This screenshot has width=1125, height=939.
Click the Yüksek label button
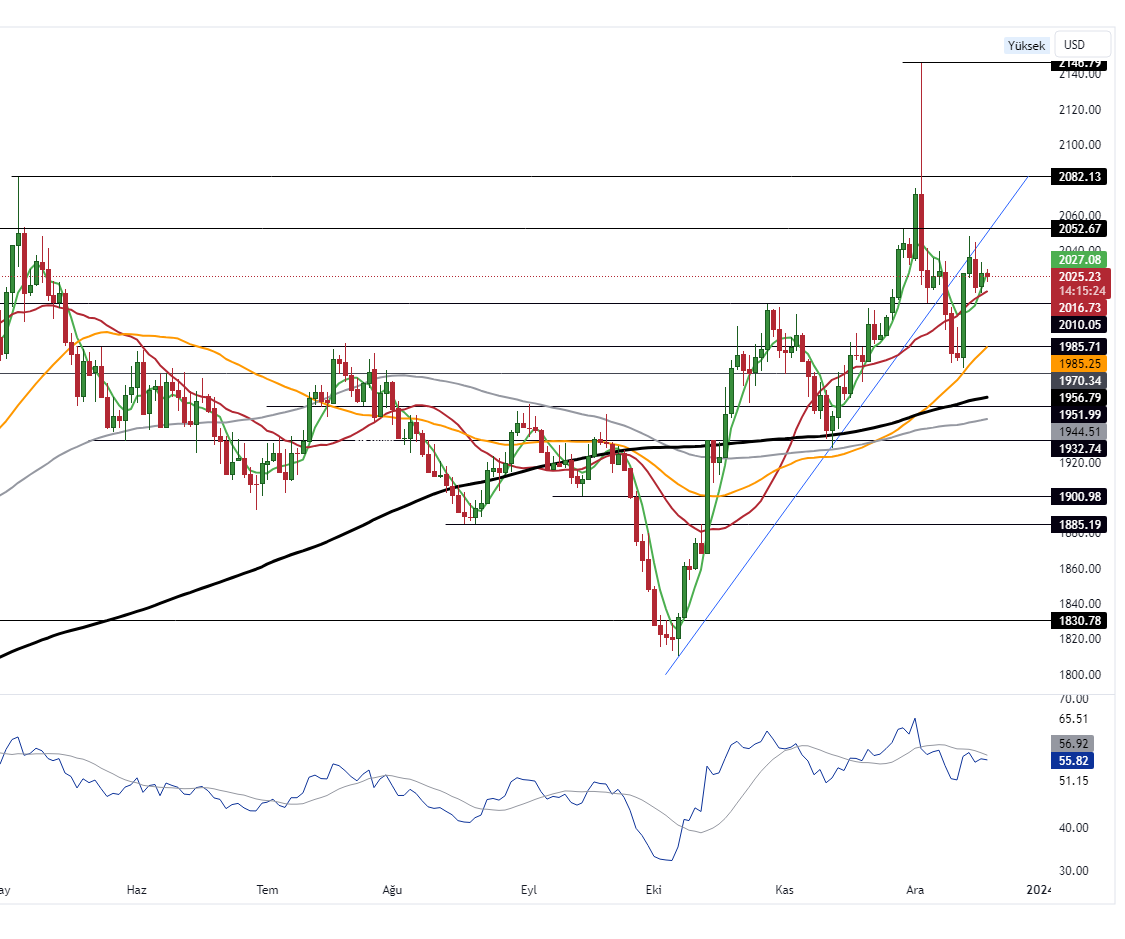pyautogui.click(x=1026, y=46)
